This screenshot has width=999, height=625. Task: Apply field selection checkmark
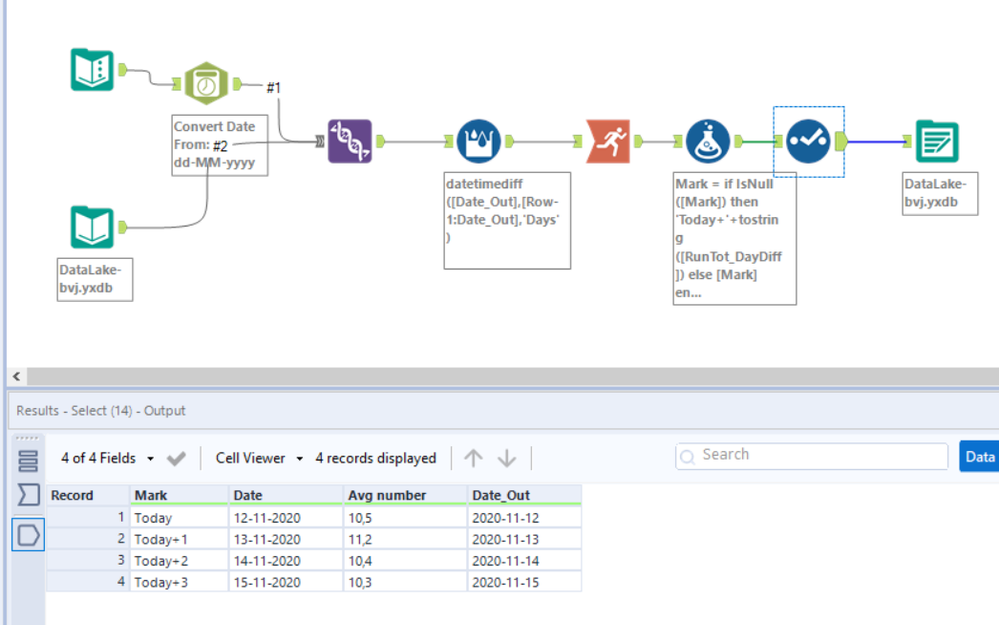pos(176,458)
